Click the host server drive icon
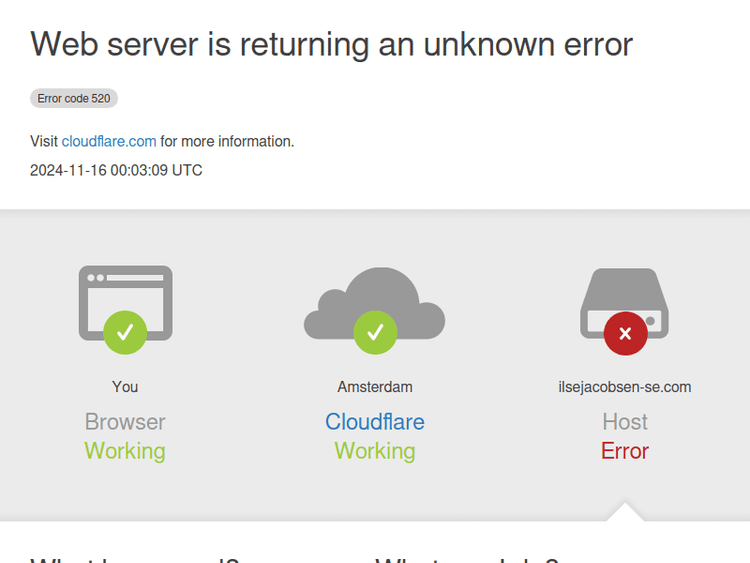 [625, 295]
